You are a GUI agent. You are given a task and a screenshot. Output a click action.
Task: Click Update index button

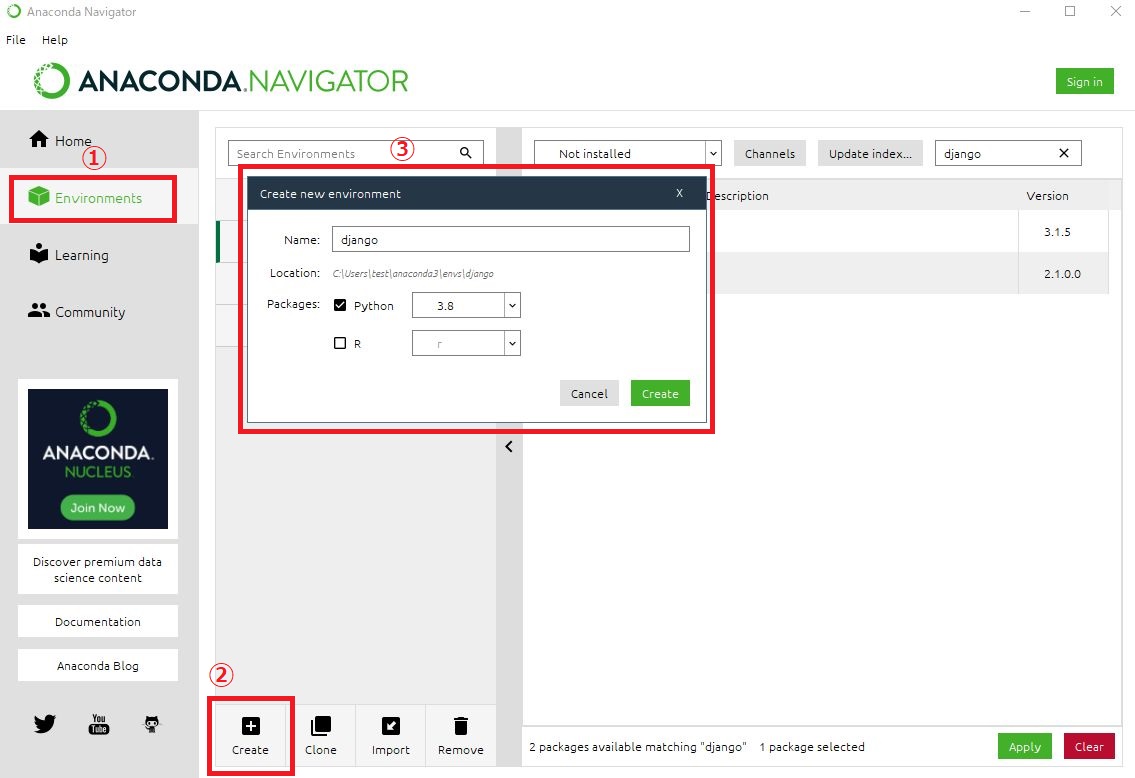(x=870, y=153)
